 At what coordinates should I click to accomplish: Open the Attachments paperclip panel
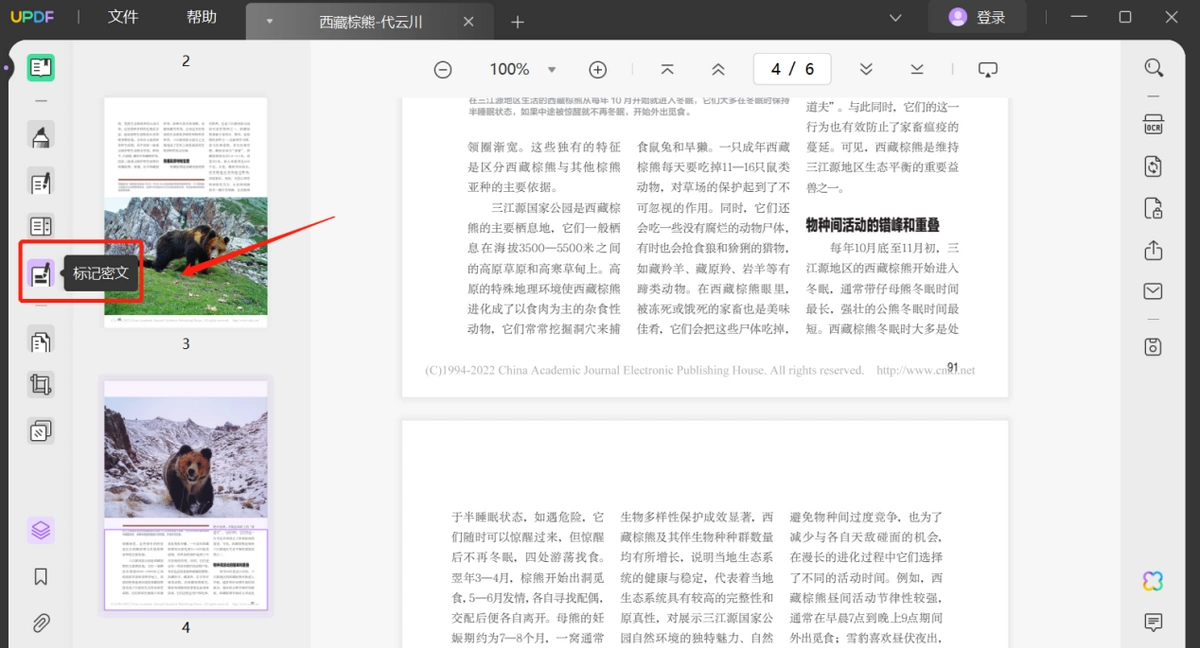(x=41, y=623)
